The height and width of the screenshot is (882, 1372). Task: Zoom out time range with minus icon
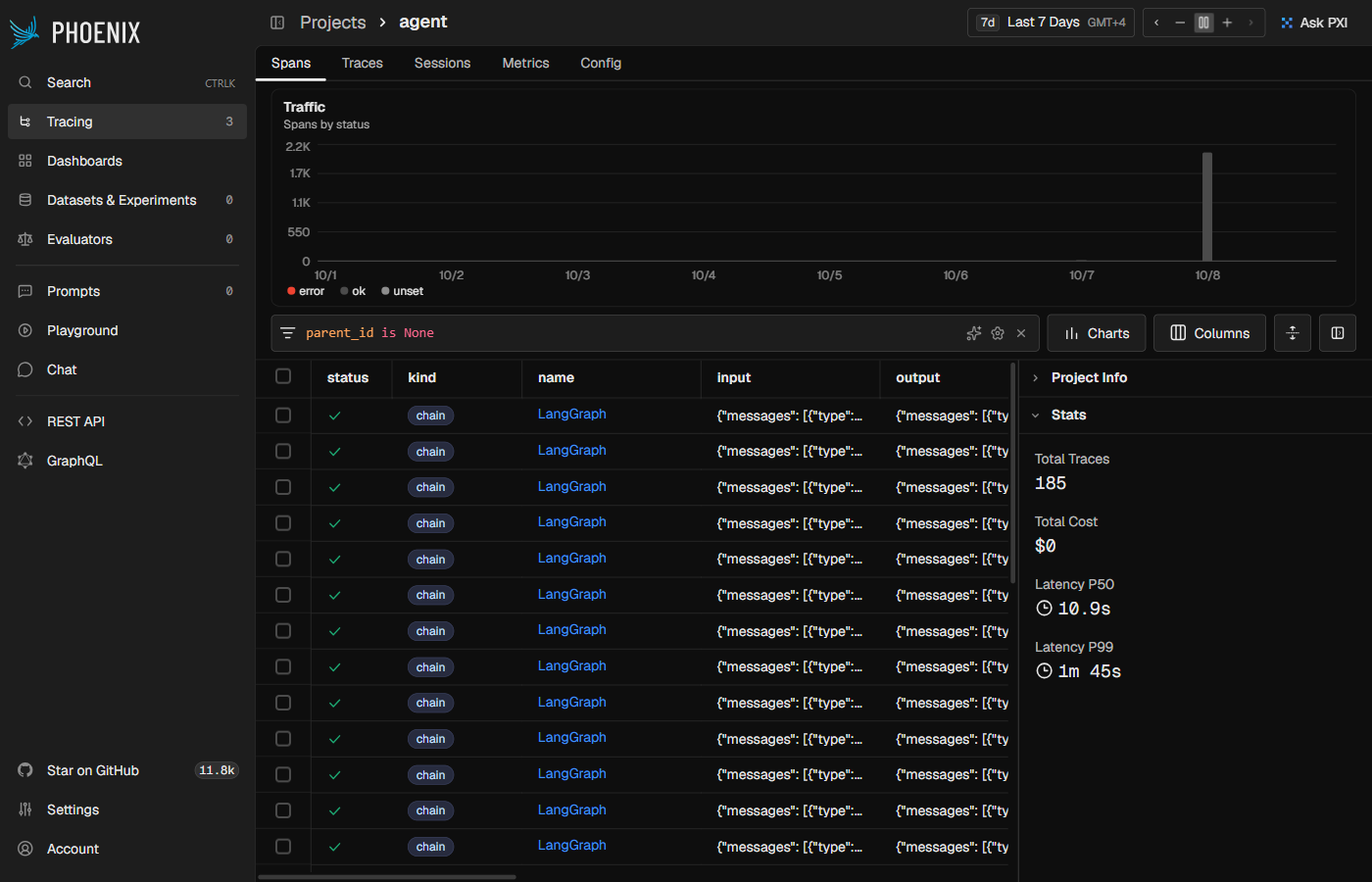coord(1180,23)
